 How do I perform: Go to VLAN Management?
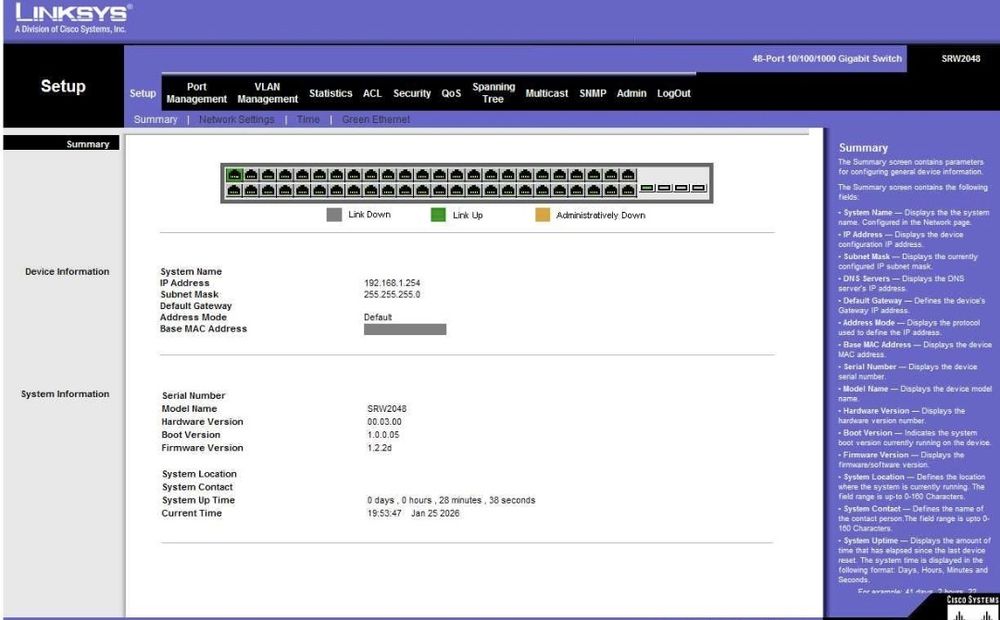pos(267,93)
